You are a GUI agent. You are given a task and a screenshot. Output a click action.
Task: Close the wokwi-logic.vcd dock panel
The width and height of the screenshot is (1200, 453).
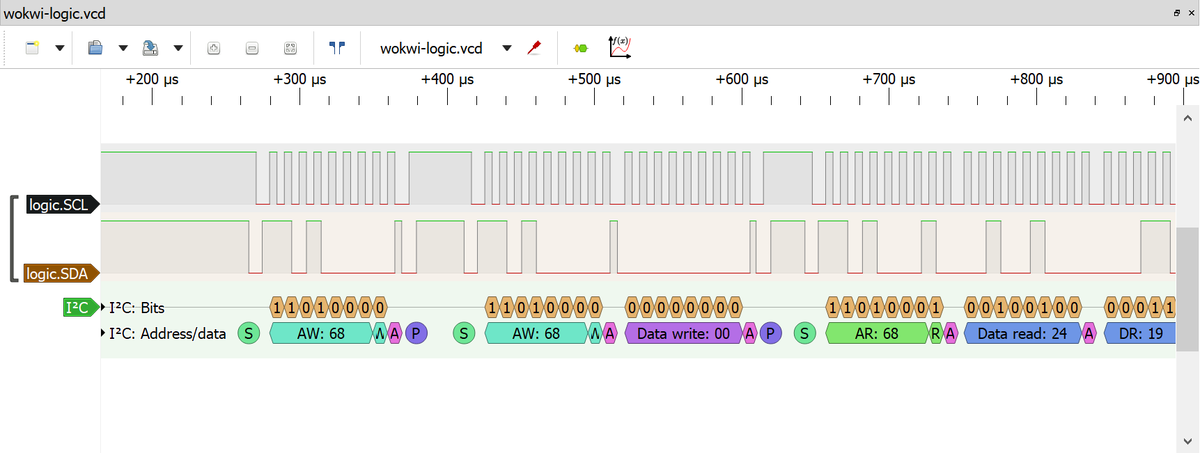[1190, 13]
